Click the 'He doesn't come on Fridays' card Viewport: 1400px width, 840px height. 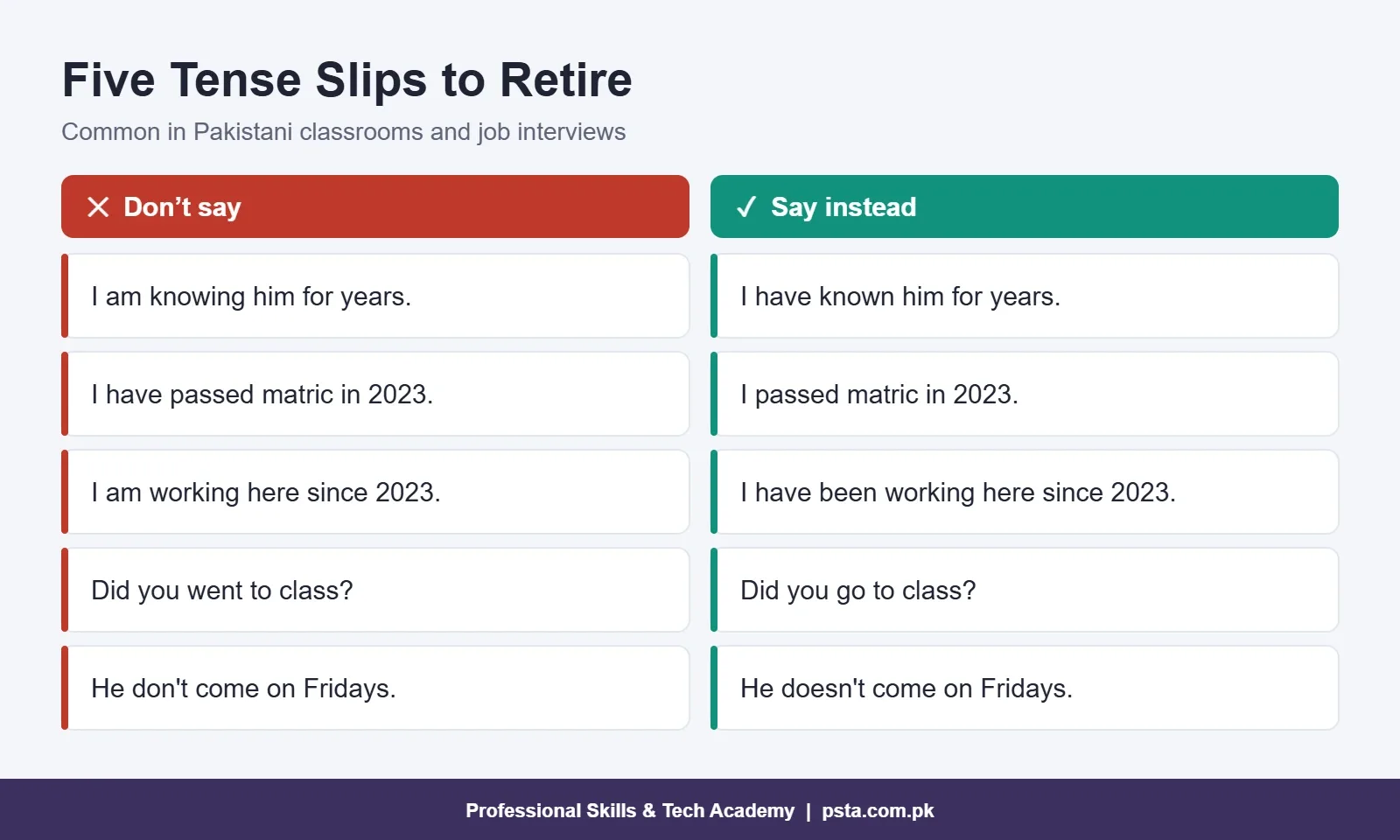coord(1025,688)
